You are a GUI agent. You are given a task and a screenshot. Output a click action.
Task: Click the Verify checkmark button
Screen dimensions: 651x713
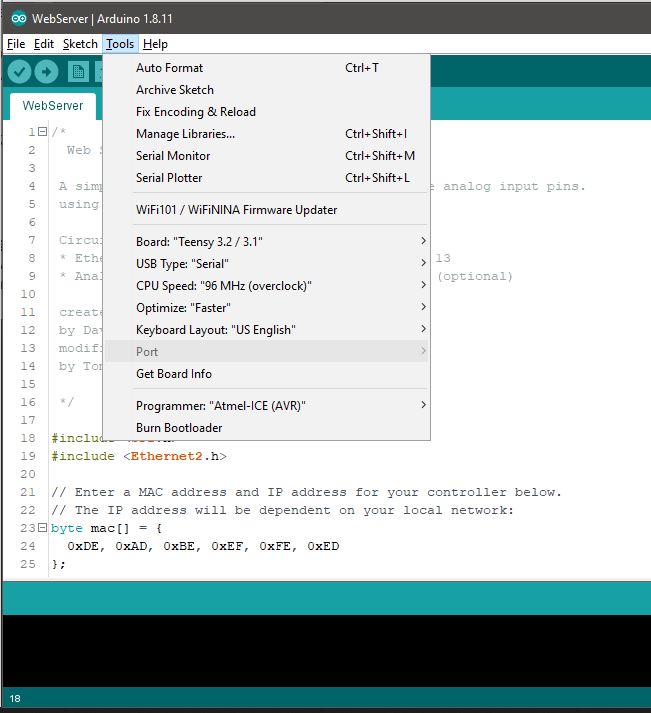click(x=19, y=71)
